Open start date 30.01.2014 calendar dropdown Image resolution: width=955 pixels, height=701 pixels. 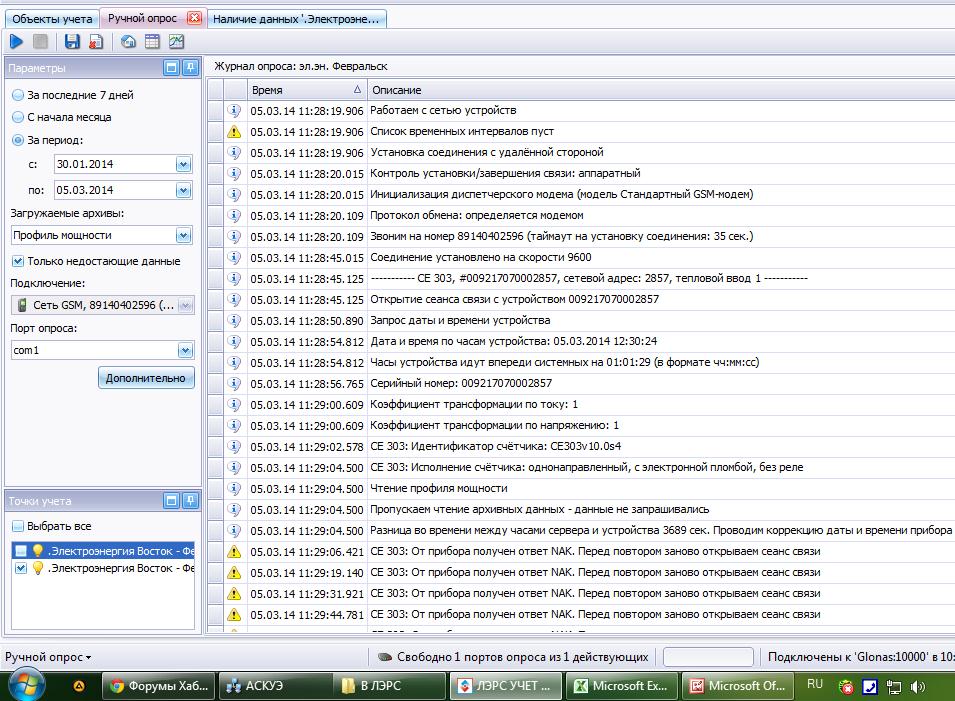click(x=183, y=164)
